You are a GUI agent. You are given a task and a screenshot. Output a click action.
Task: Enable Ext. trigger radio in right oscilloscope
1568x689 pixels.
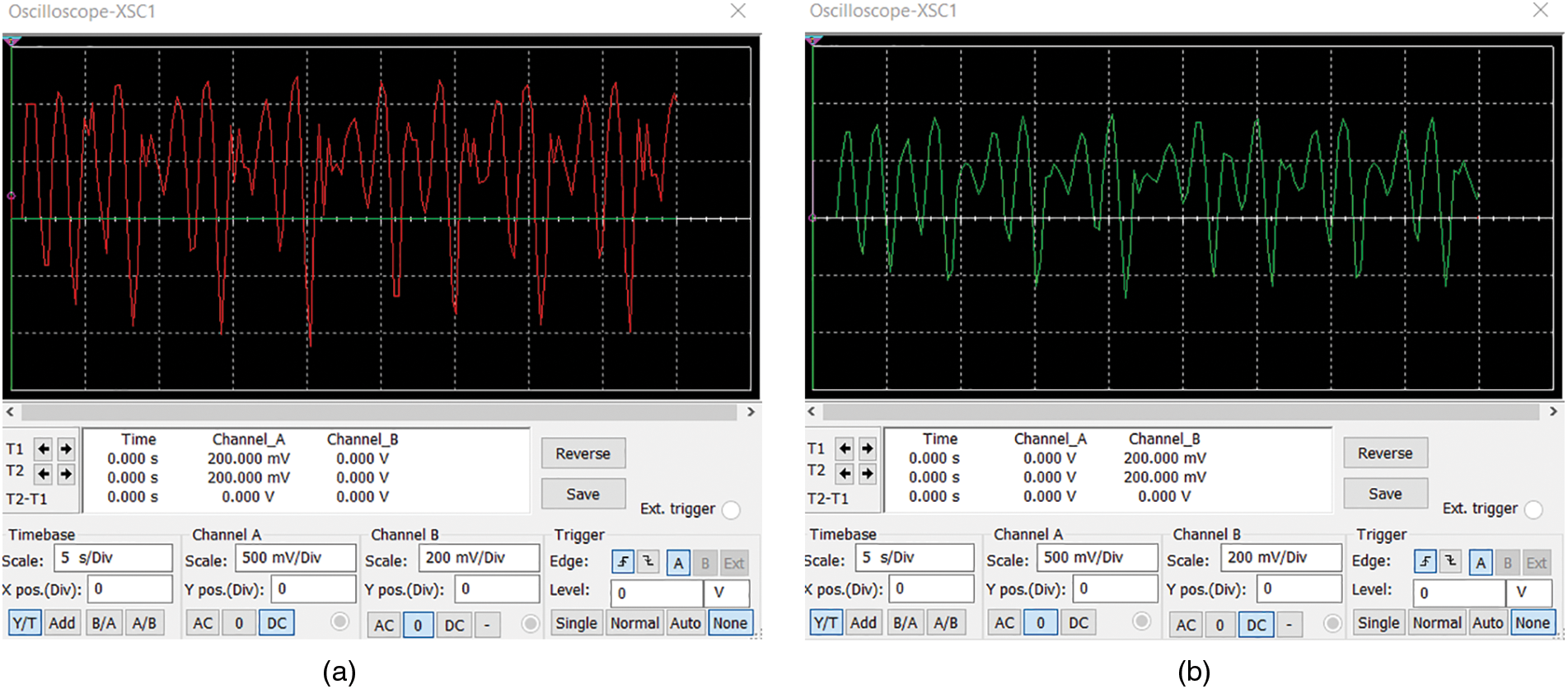tap(1533, 509)
